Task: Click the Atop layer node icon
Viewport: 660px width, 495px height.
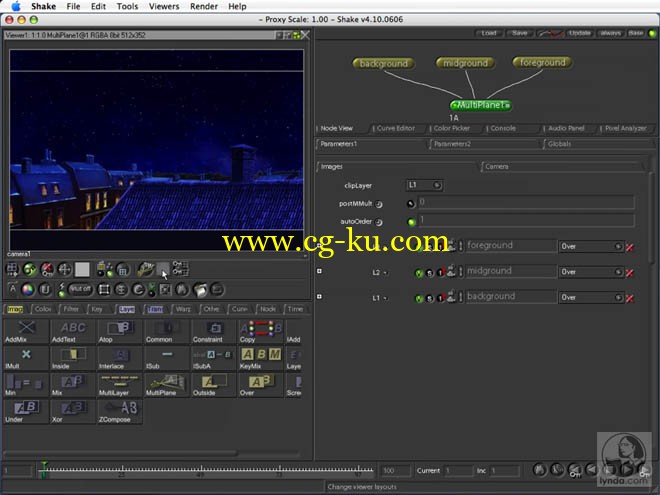Action: click(120, 331)
